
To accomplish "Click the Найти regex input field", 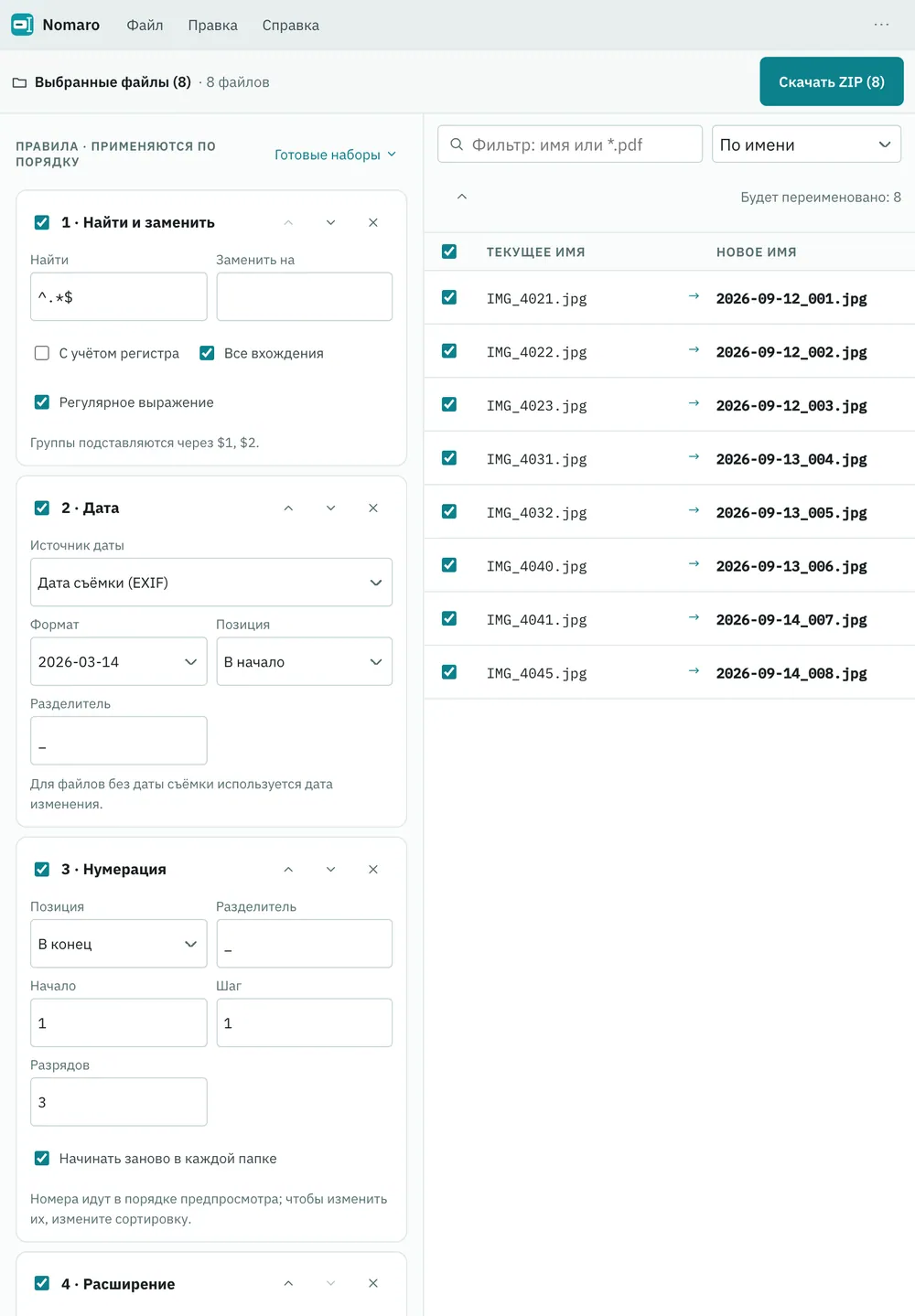I will (119, 296).
